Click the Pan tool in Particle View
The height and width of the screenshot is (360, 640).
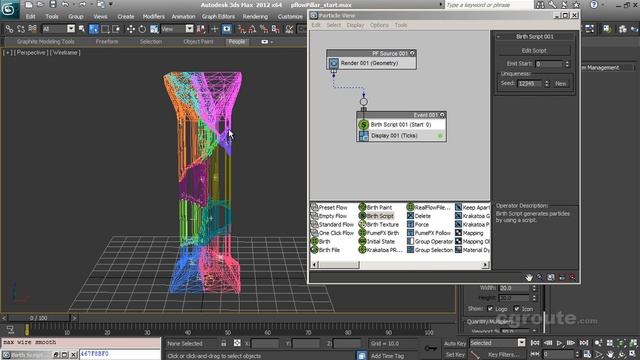coord(529,277)
